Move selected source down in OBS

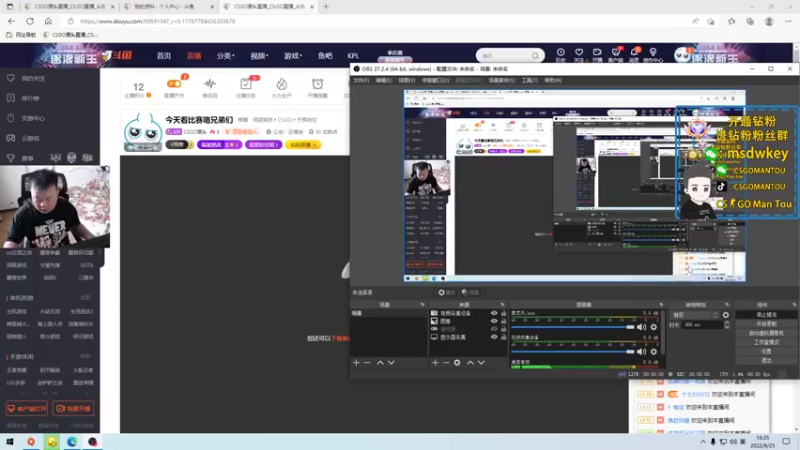pyautogui.click(x=481, y=362)
